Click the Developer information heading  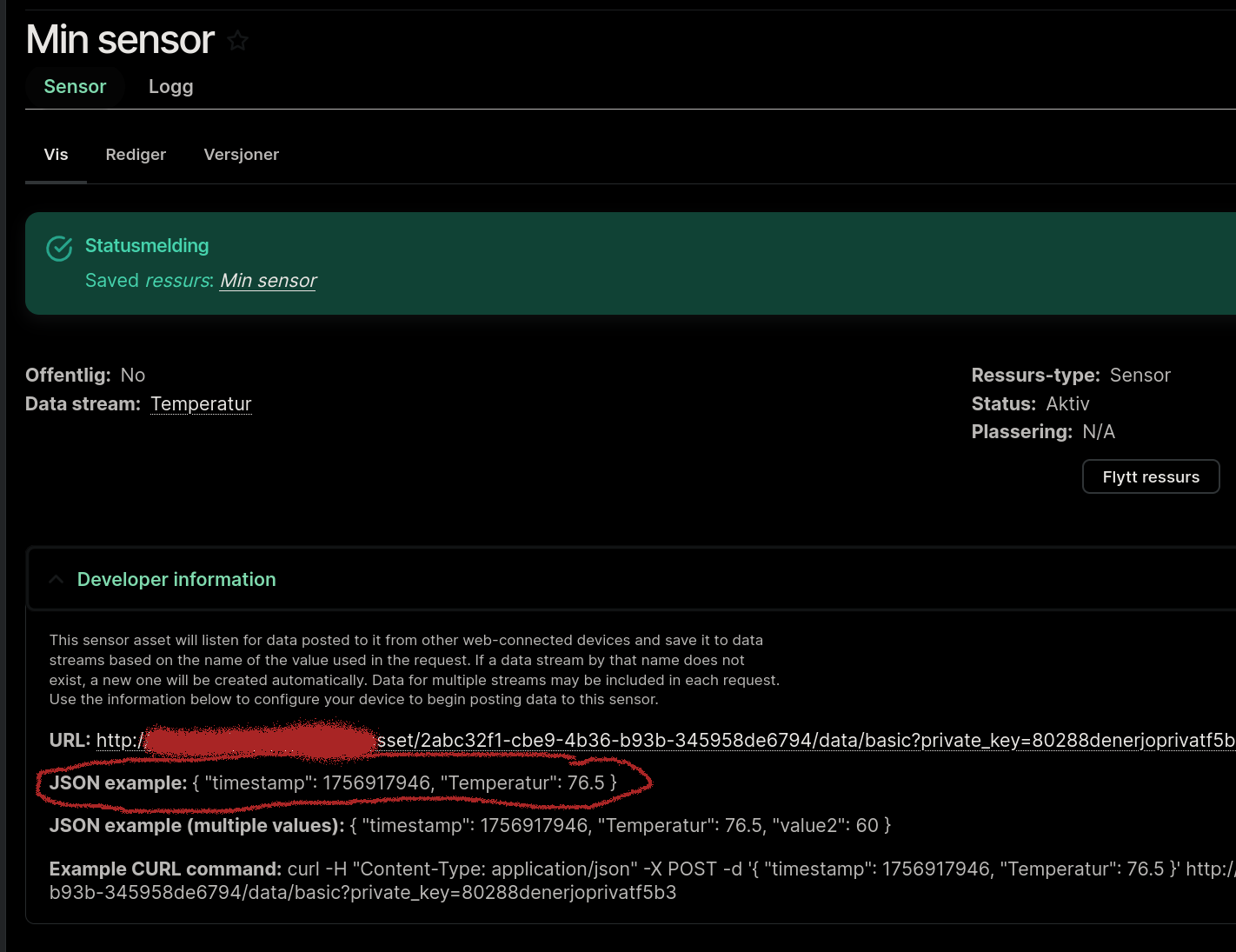[176, 580]
